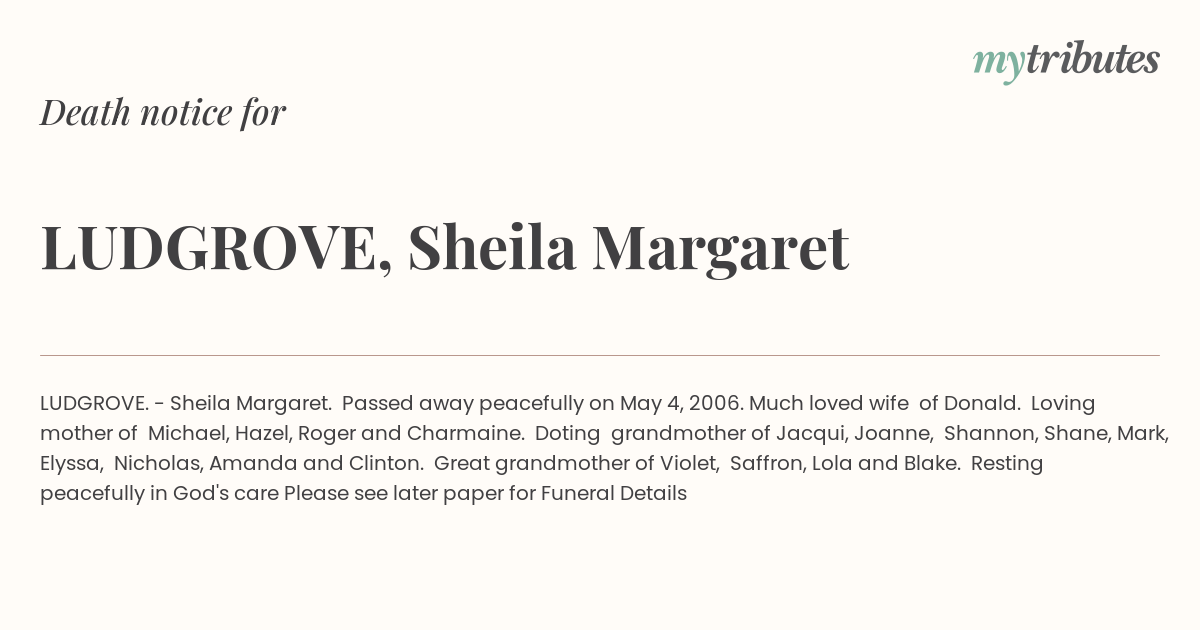Click the 'Death notice for' heading
The image size is (1200, 630).
coord(163,112)
